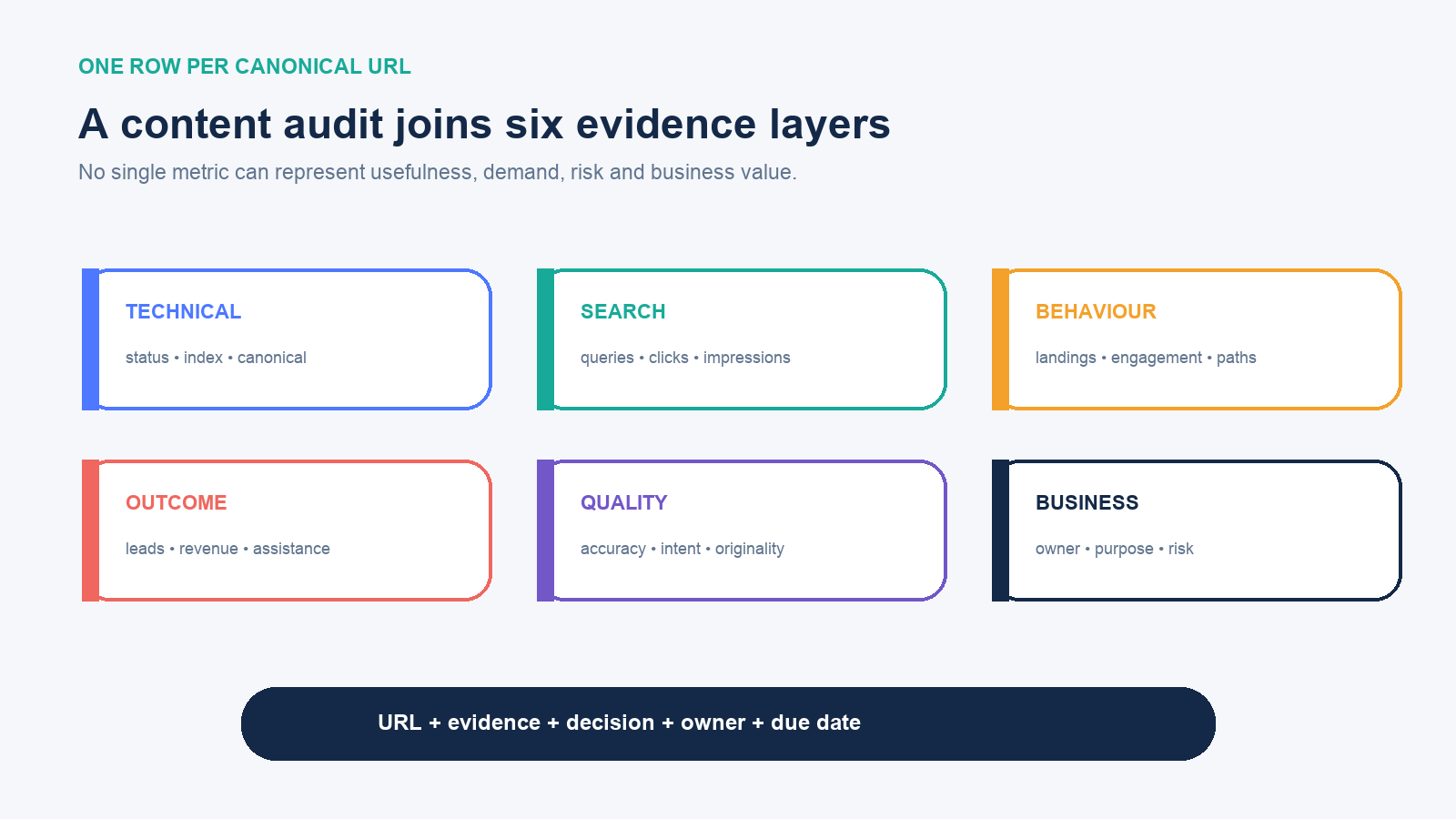Select the TECHNICAL card heading
Image resolution: width=1456 pixels, height=819 pixels.
pyautogui.click(x=183, y=311)
